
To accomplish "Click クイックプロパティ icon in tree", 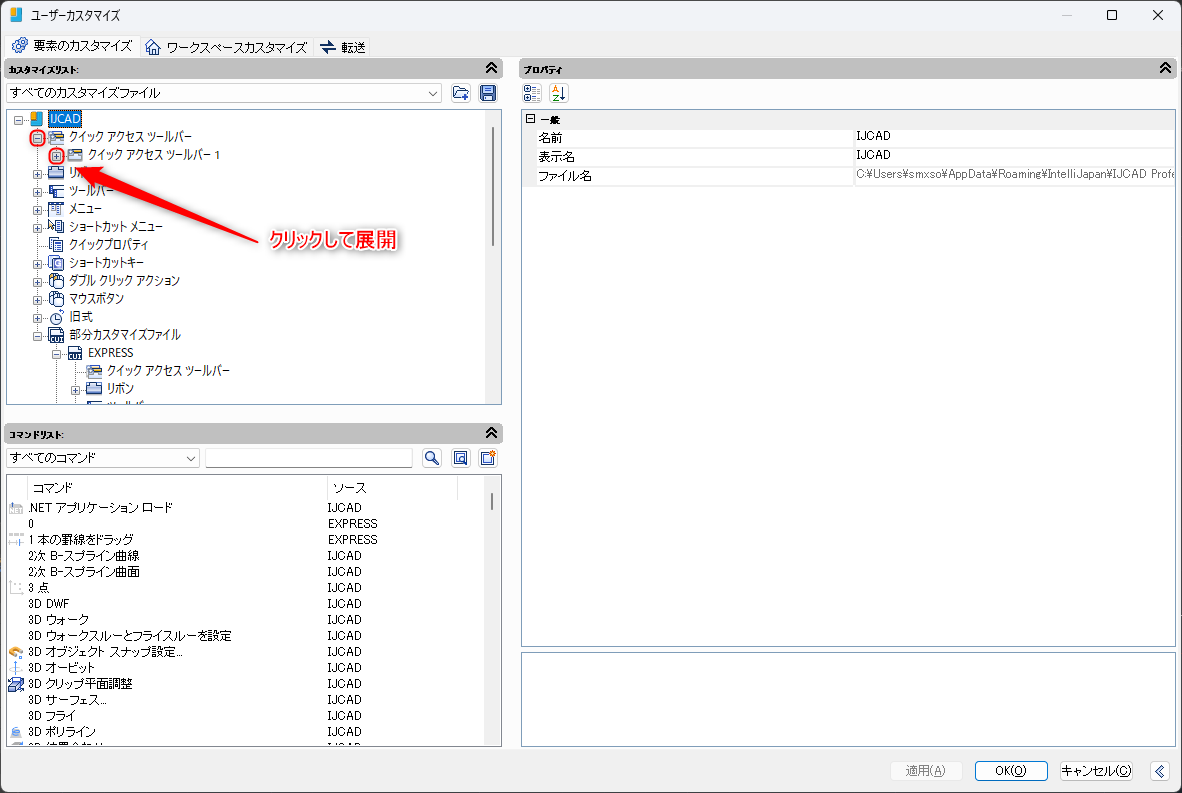I will (56, 244).
